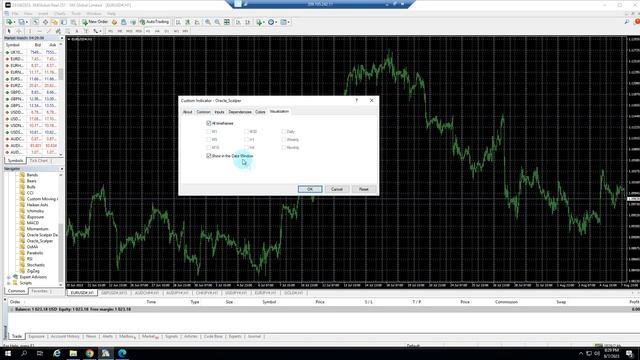Open the Periods clock dropdown

[272, 22]
